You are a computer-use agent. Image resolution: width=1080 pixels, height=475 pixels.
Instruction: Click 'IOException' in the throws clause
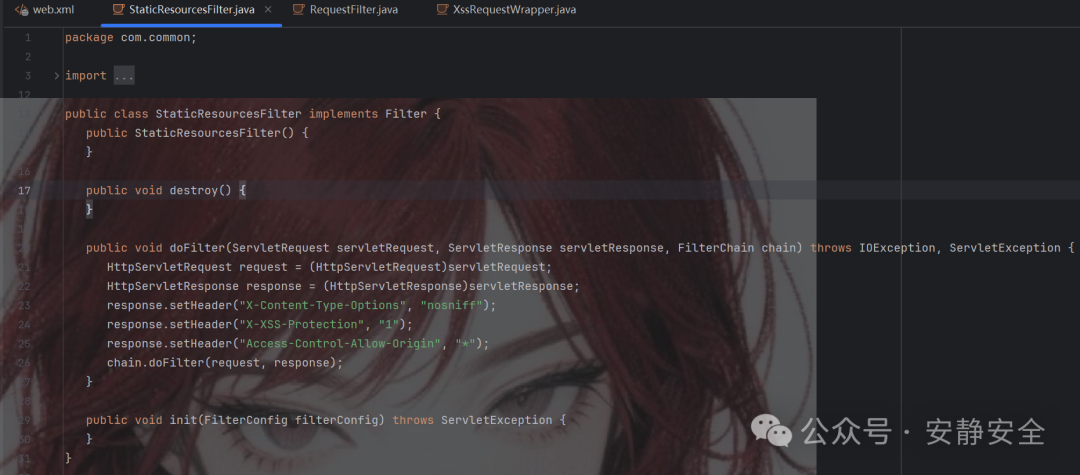point(897,248)
